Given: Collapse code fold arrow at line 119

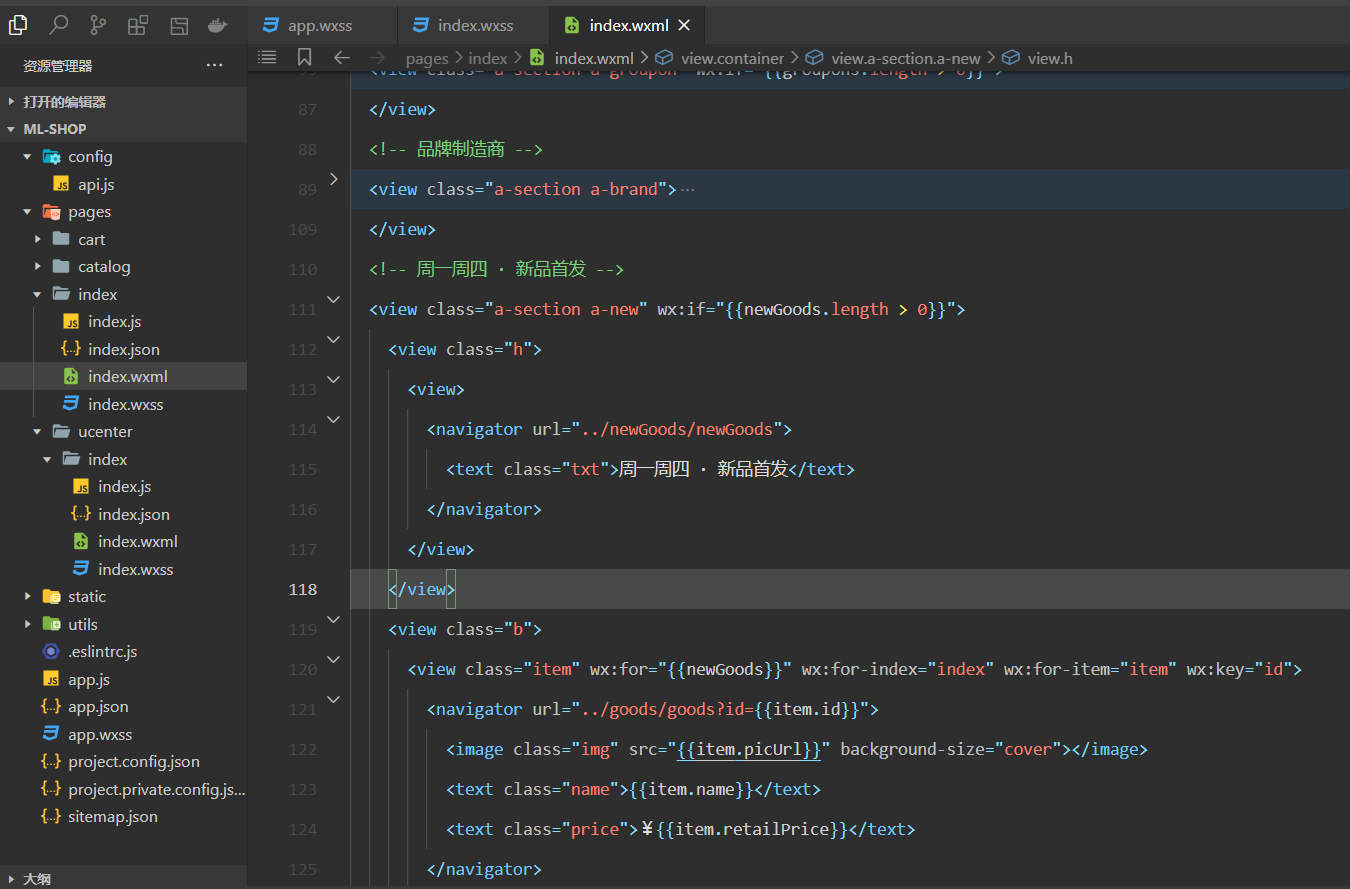Looking at the screenshot, I should click(334, 619).
